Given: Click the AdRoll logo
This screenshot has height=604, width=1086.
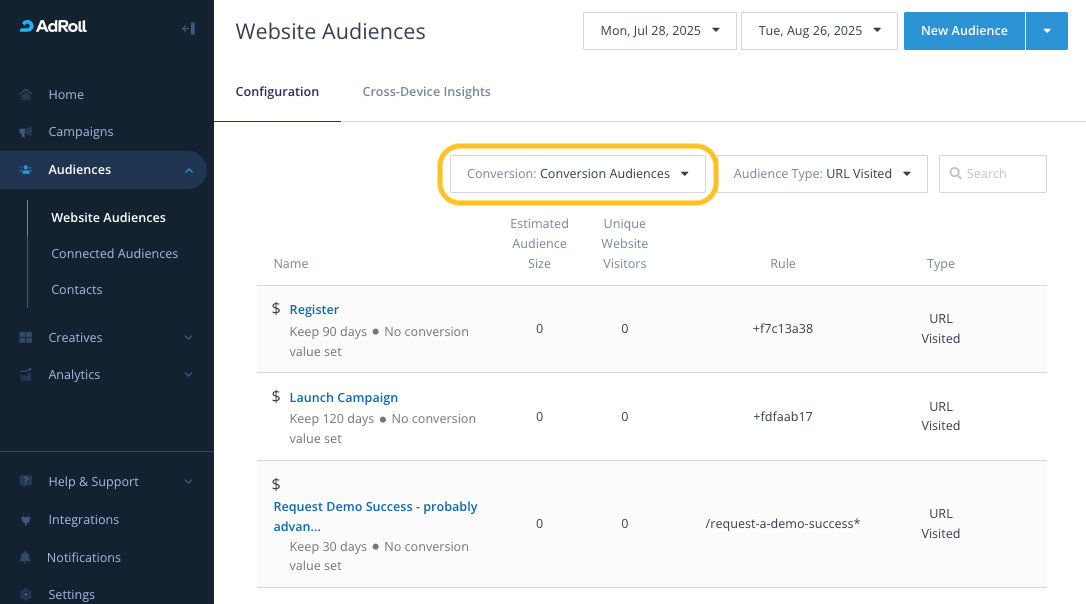Looking at the screenshot, I should tap(53, 27).
